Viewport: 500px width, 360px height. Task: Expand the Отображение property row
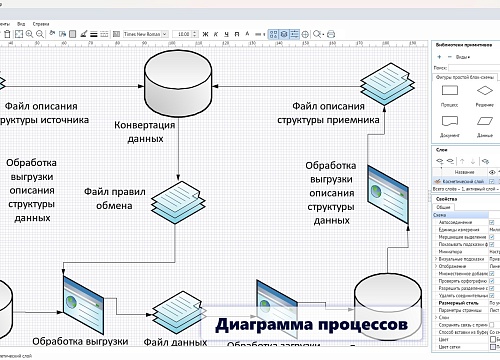[436, 266]
